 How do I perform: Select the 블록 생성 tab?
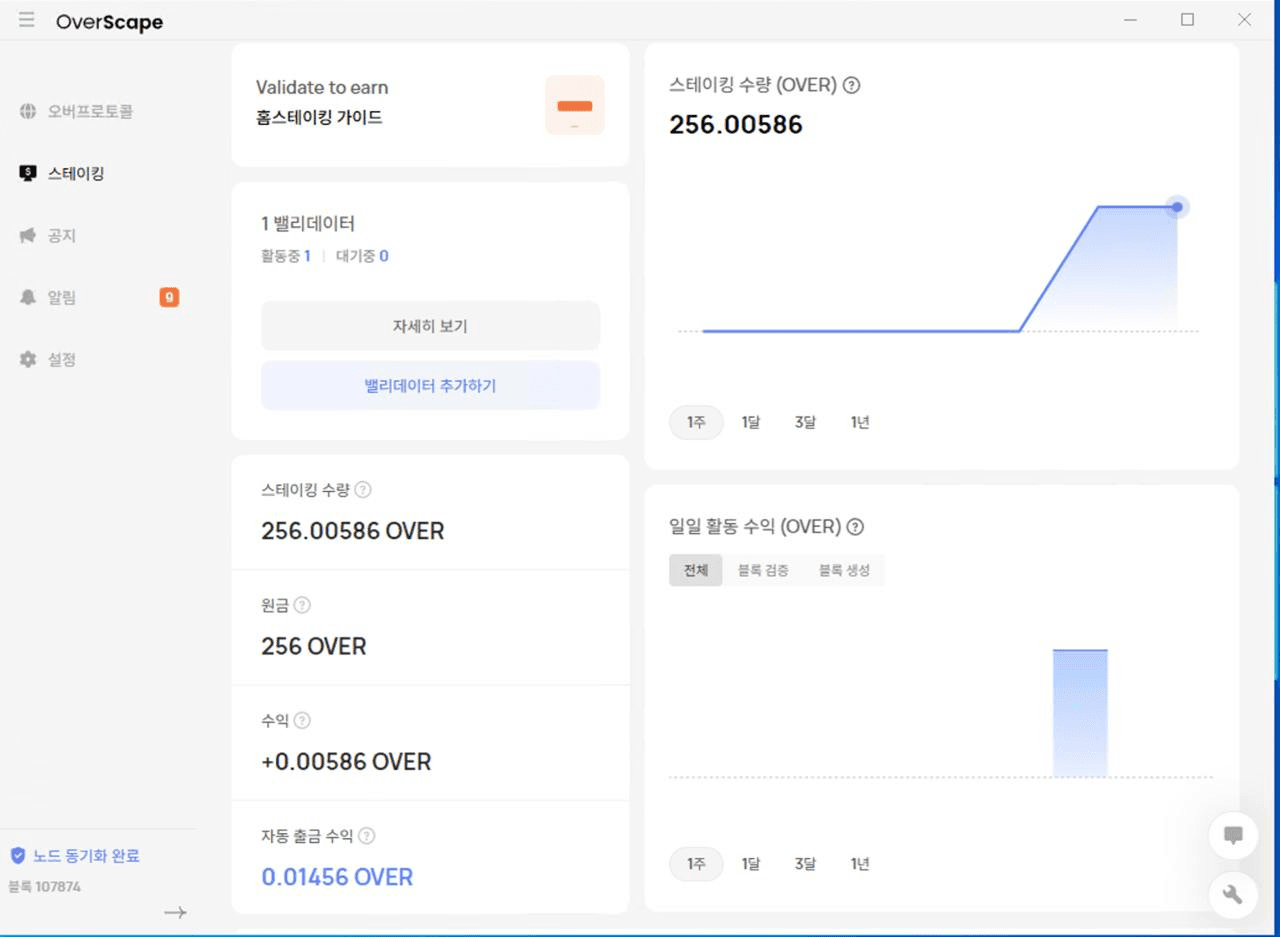tap(845, 570)
